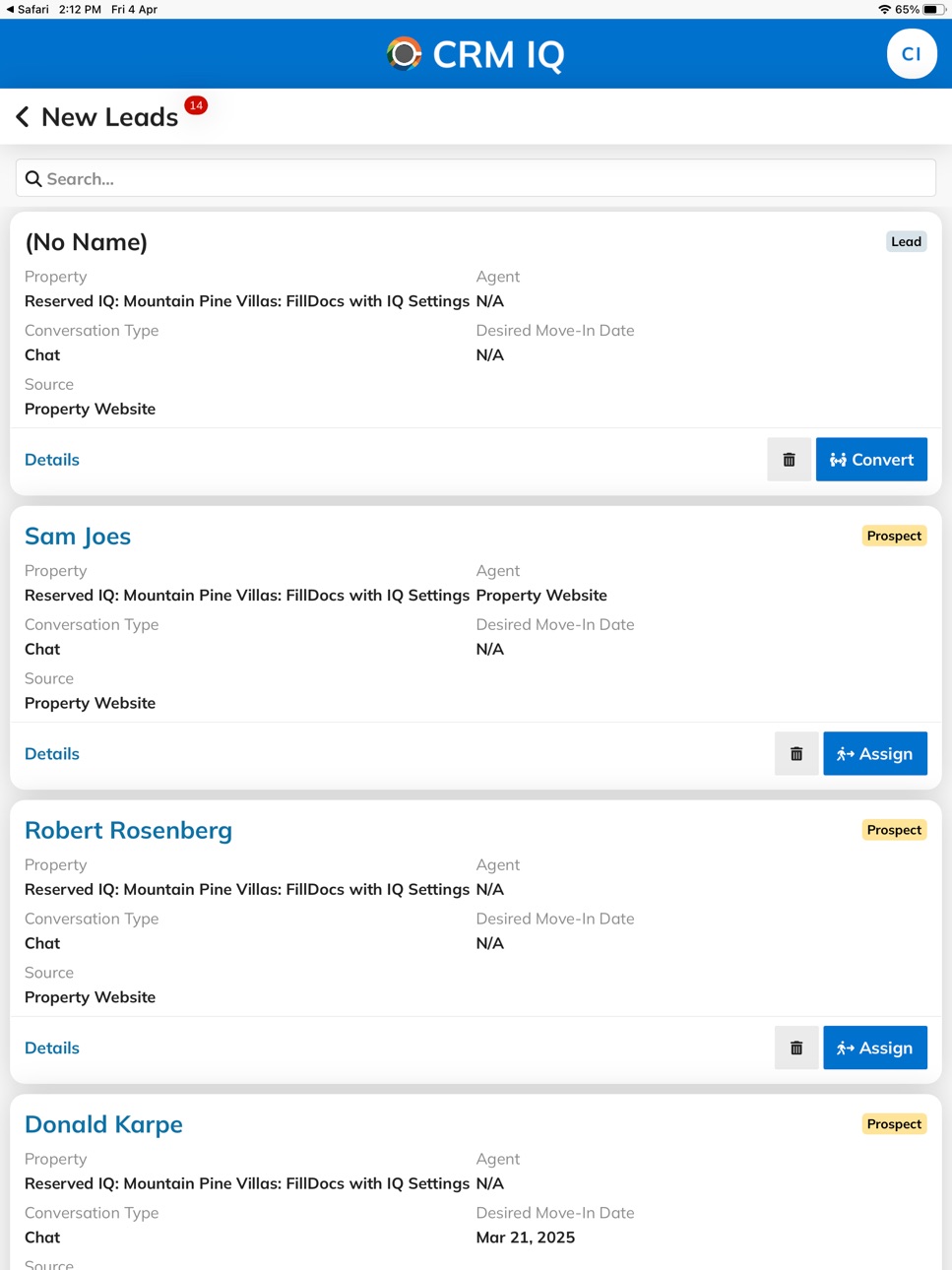Screen dimensions: 952x1270
Task: Click New Leads page title
Action: pos(109,117)
